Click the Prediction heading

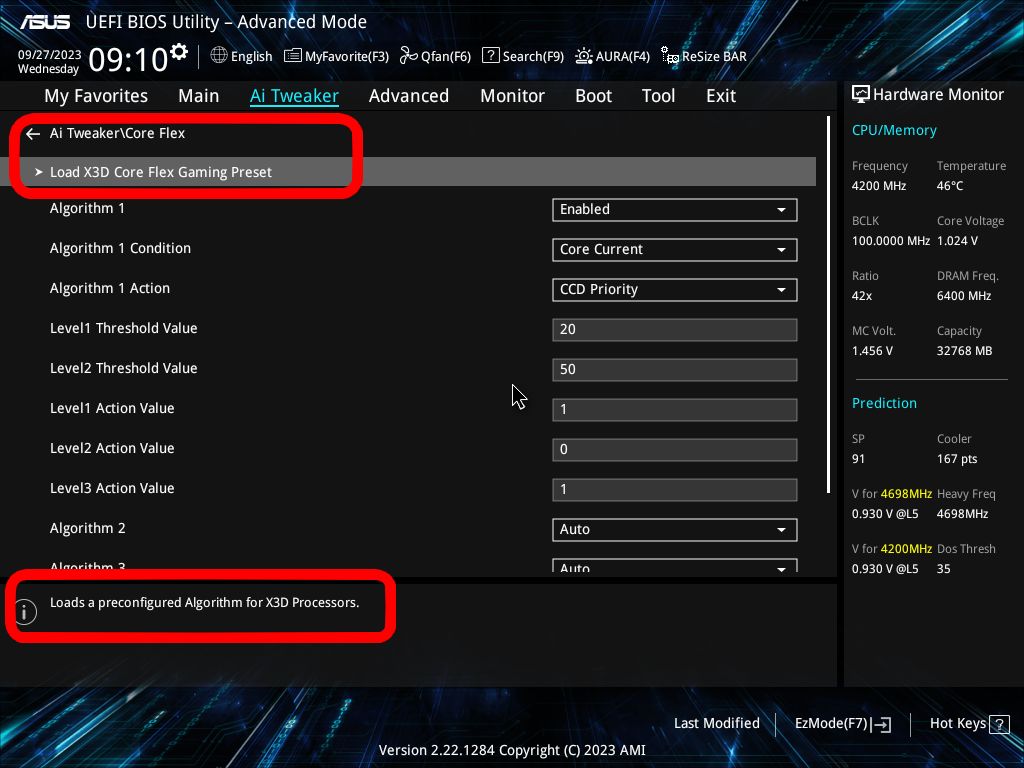(x=884, y=403)
